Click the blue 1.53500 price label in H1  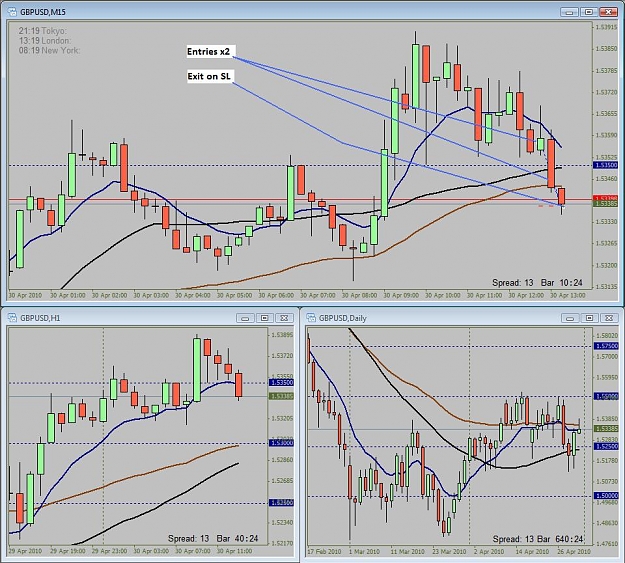tap(281, 382)
